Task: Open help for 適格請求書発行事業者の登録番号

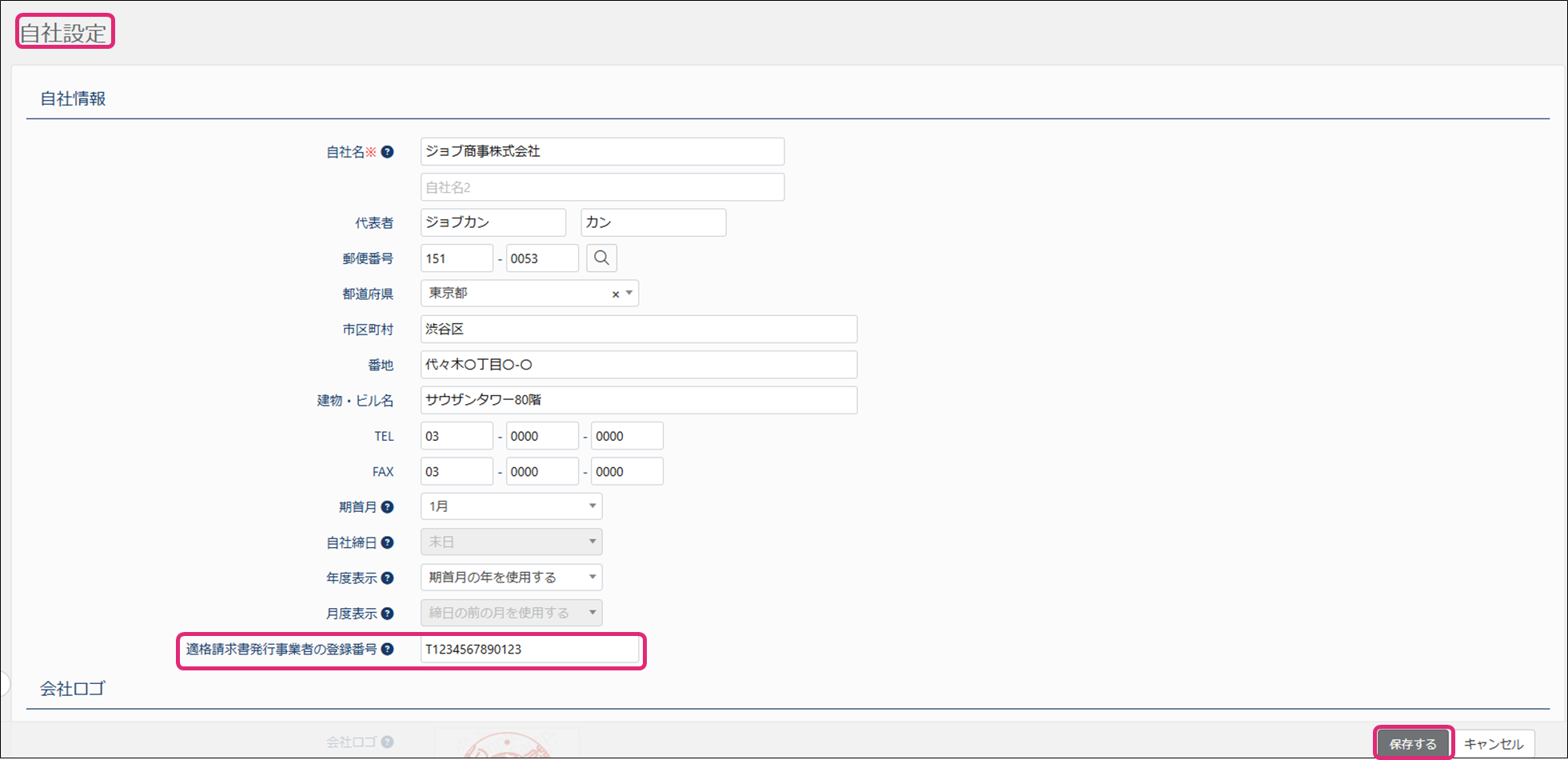Action: [387, 649]
